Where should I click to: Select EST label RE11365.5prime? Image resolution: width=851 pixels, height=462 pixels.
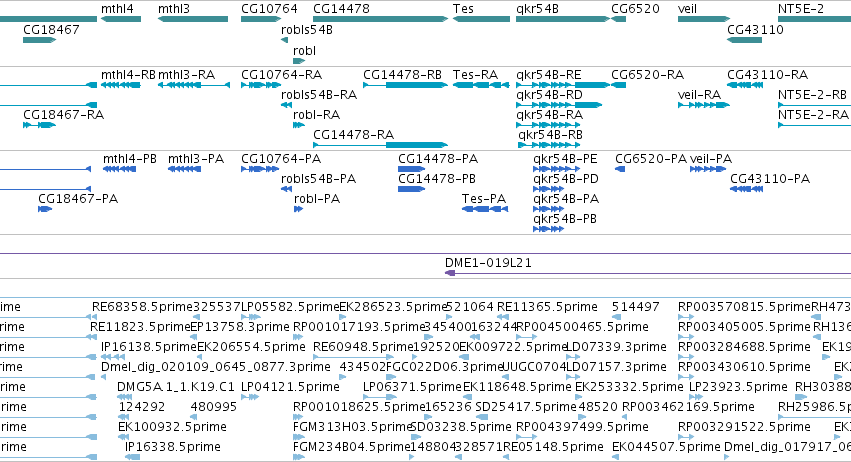click(x=547, y=307)
